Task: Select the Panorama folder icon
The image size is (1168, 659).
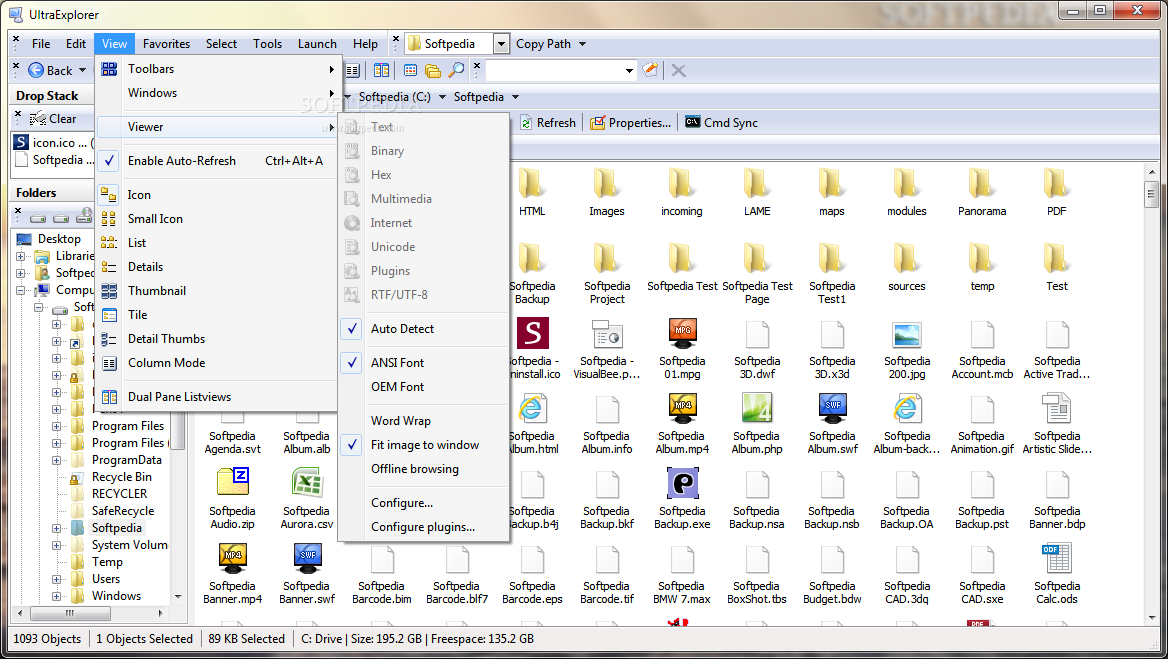Action: point(982,183)
